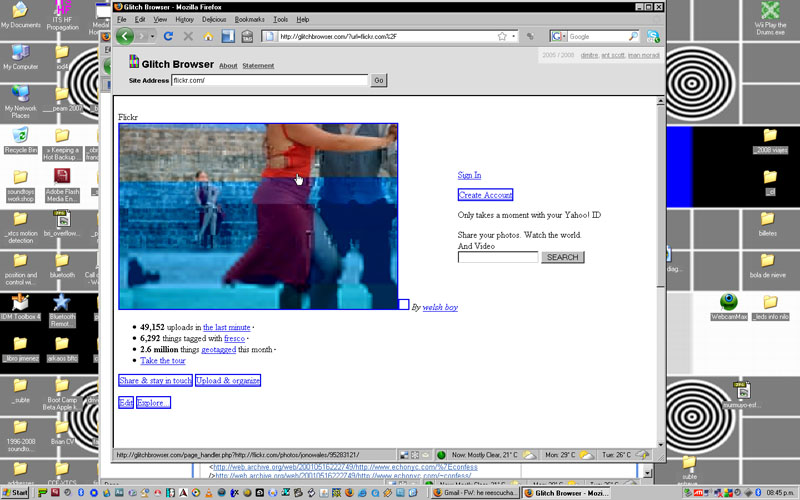
Task: Open the billetes folder on the desktop
Action: (767, 223)
